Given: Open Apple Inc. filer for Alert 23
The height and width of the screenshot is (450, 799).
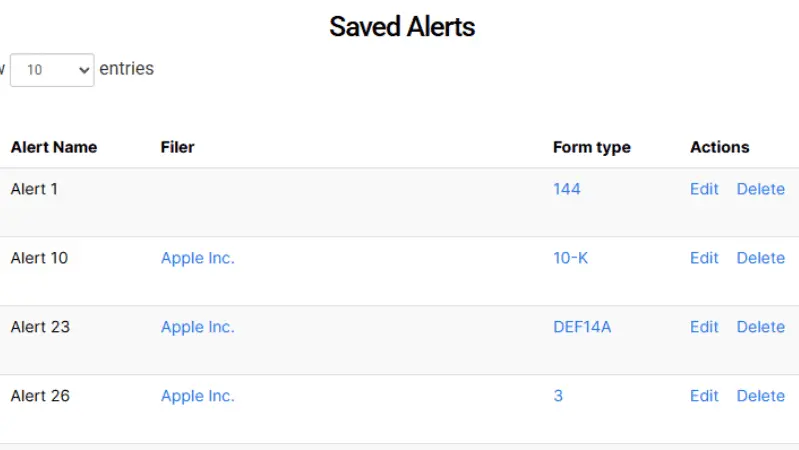Looking at the screenshot, I should pos(197,327).
